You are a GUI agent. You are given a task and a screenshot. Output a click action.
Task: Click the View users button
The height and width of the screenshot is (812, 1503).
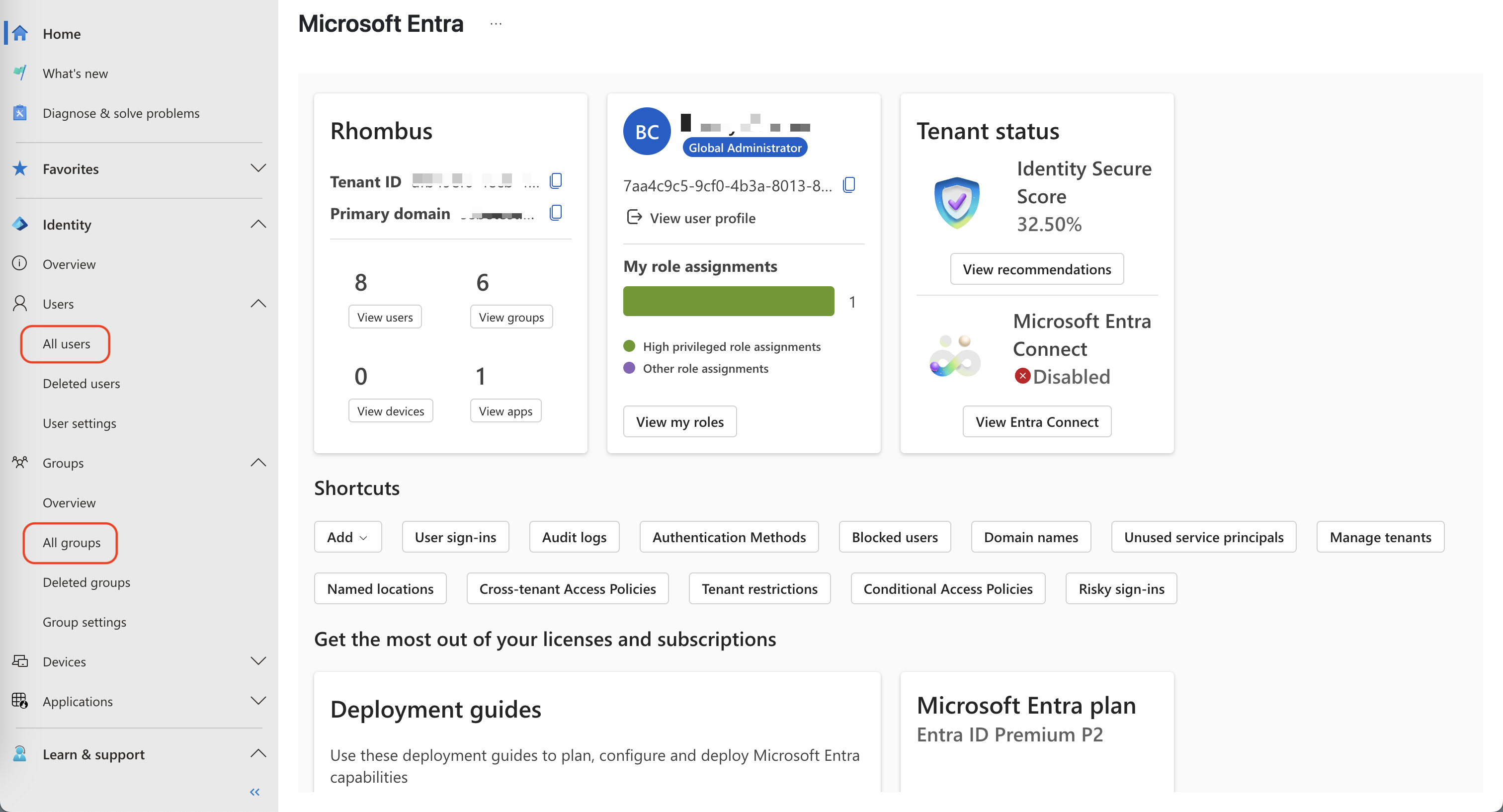coord(385,317)
